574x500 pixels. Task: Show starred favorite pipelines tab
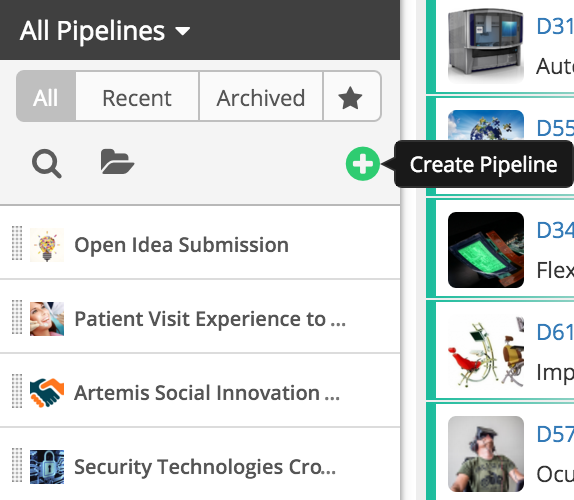351,97
